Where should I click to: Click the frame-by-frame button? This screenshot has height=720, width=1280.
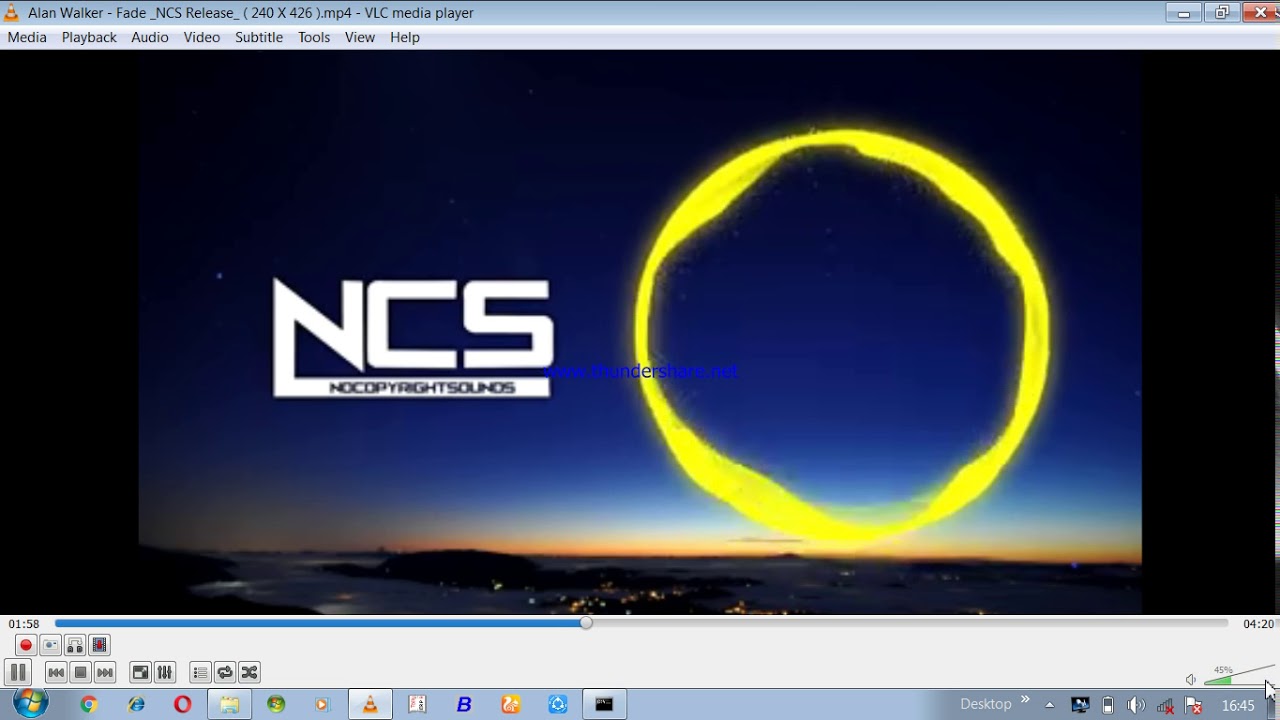[x=99, y=645]
